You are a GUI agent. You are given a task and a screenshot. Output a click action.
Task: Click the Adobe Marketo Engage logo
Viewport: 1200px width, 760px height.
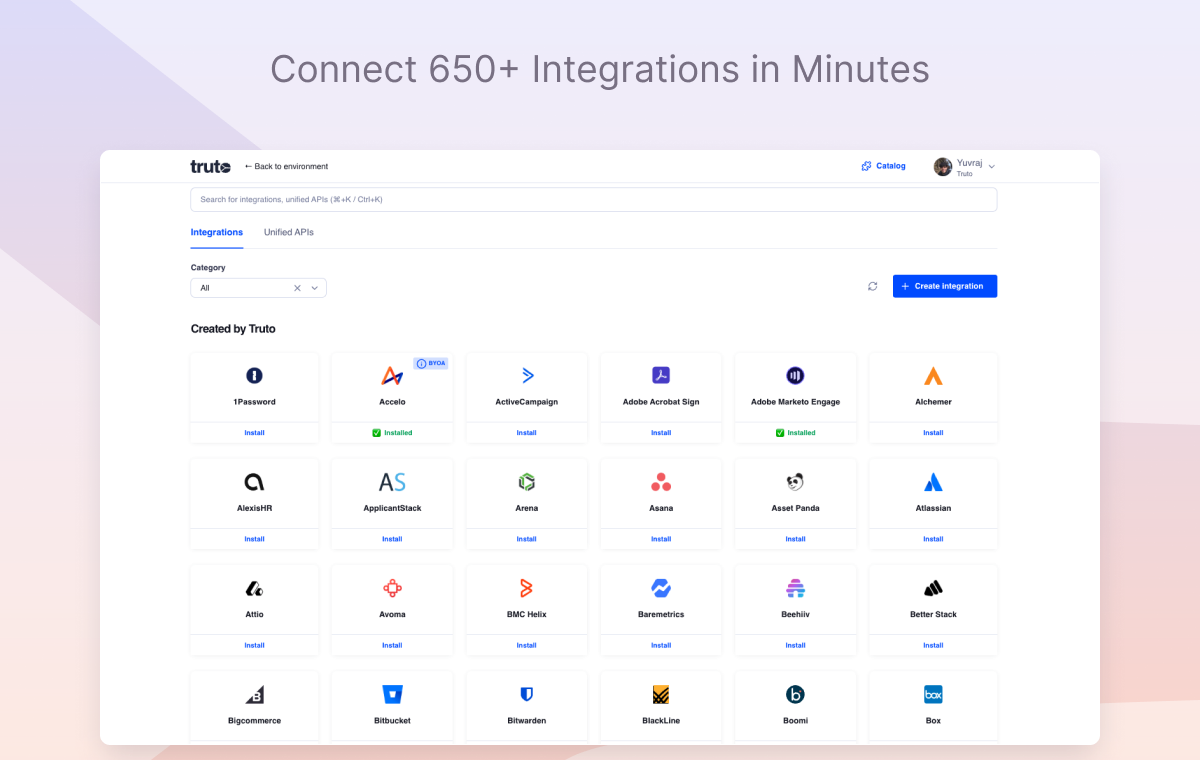click(795, 376)
